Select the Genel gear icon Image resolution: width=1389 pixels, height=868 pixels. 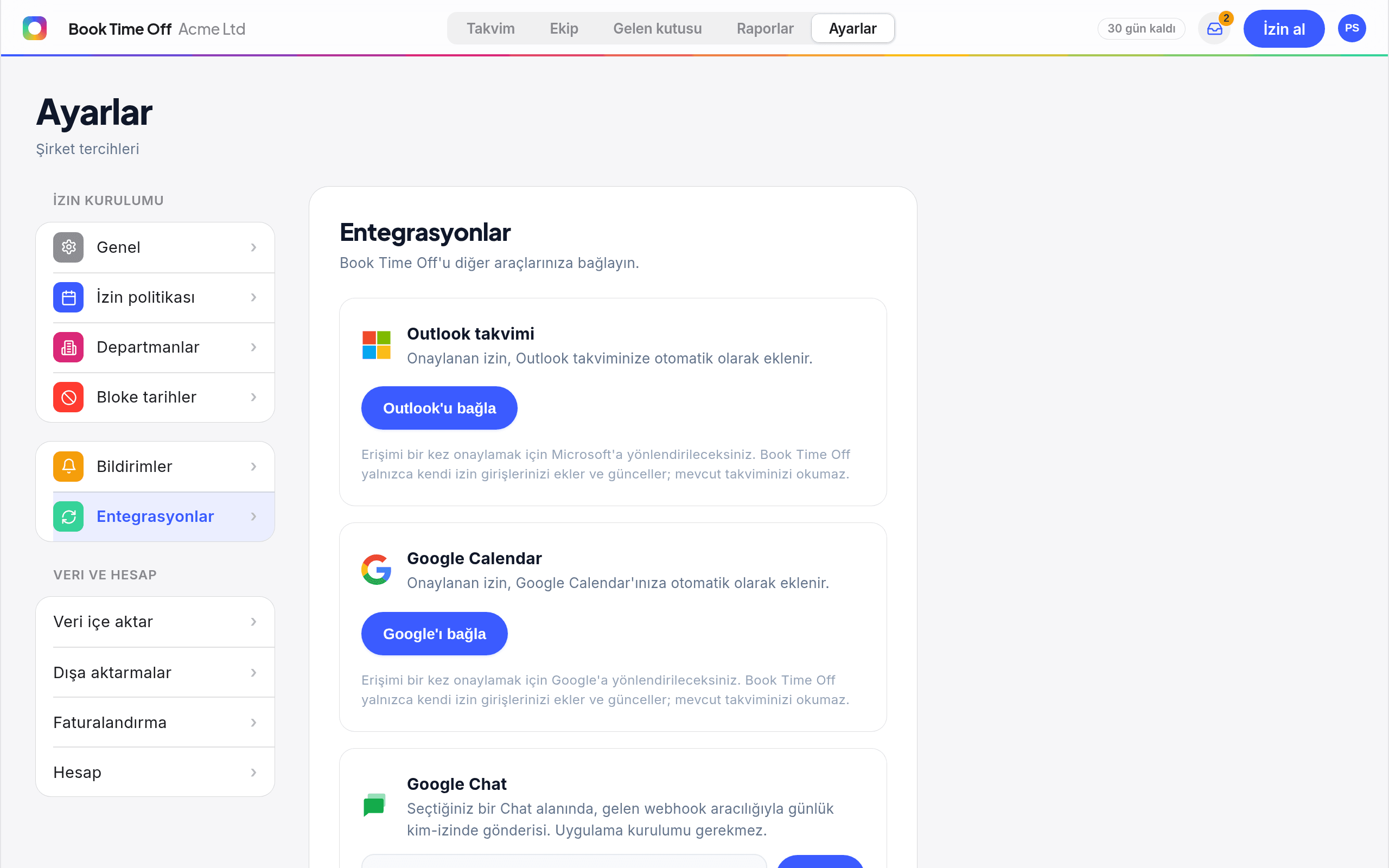pos(68,247)
